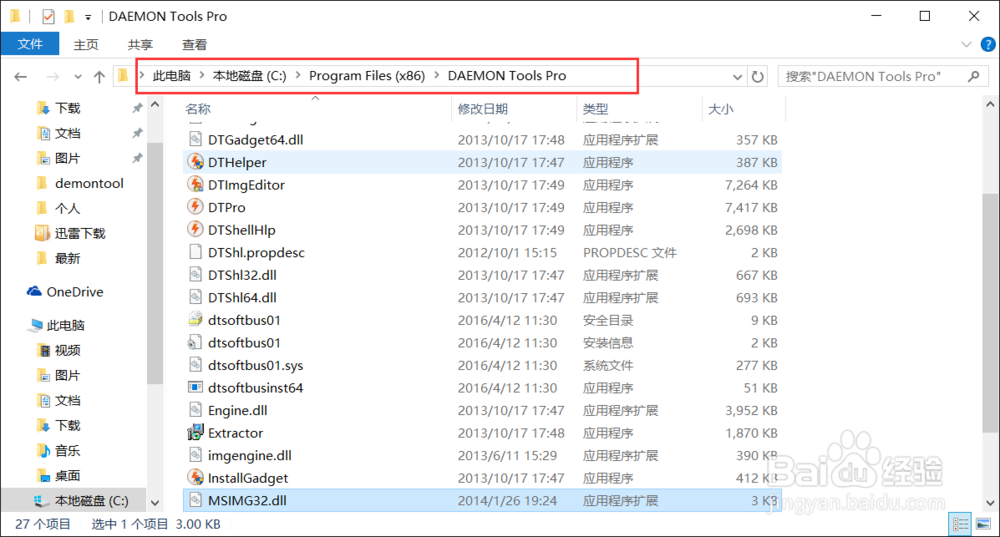Open demontool folder in quick access
1000x537 pixels.
[x=89, y=183]
